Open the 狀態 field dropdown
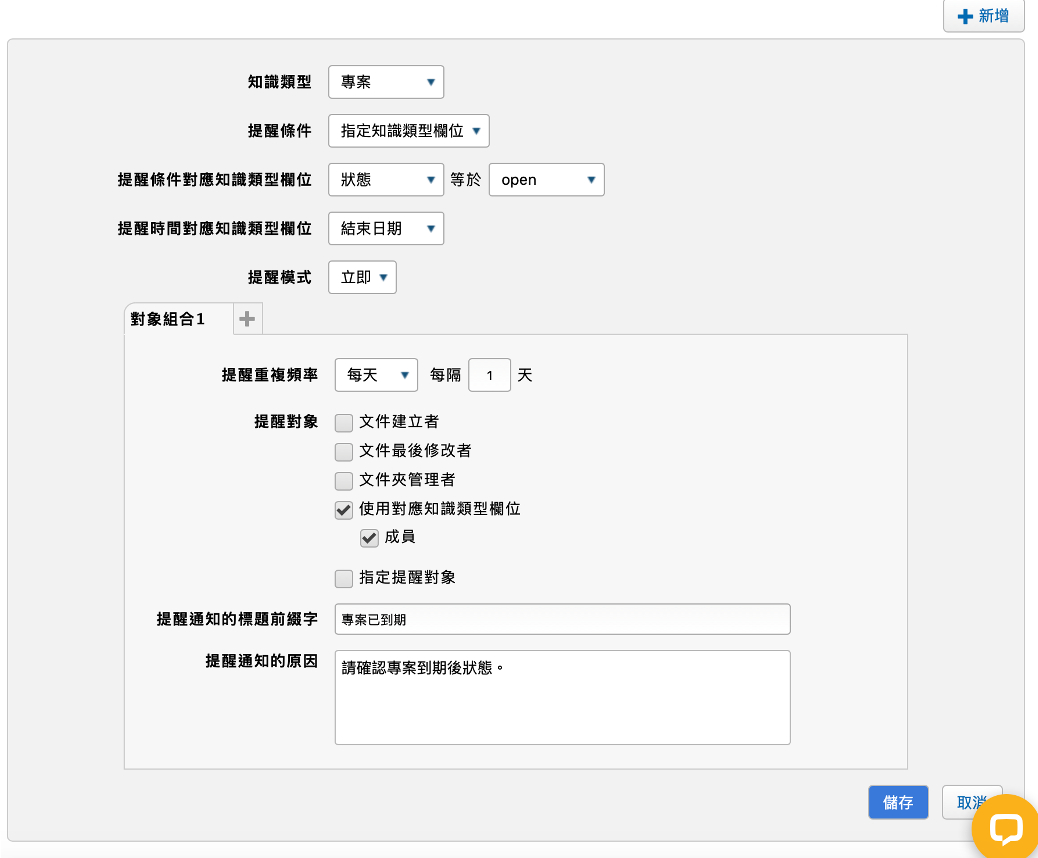 (x=385, y=180)
